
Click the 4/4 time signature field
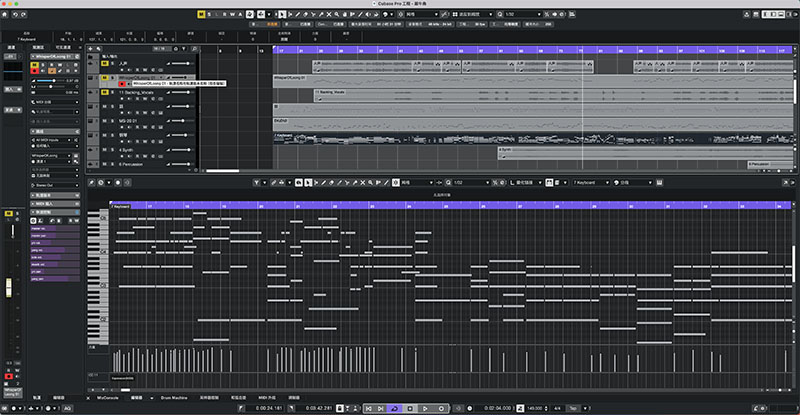pyautogui.click(x=557, y=408)
